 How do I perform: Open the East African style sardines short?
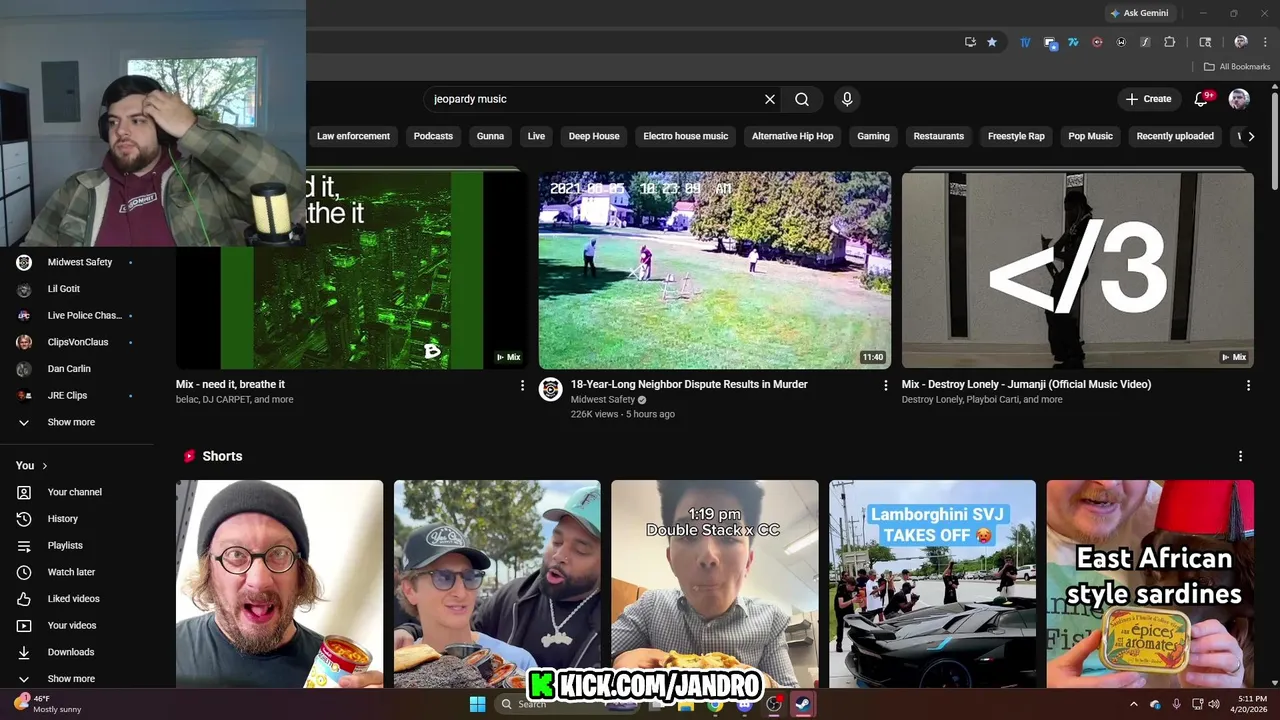tap(1150, 584)
